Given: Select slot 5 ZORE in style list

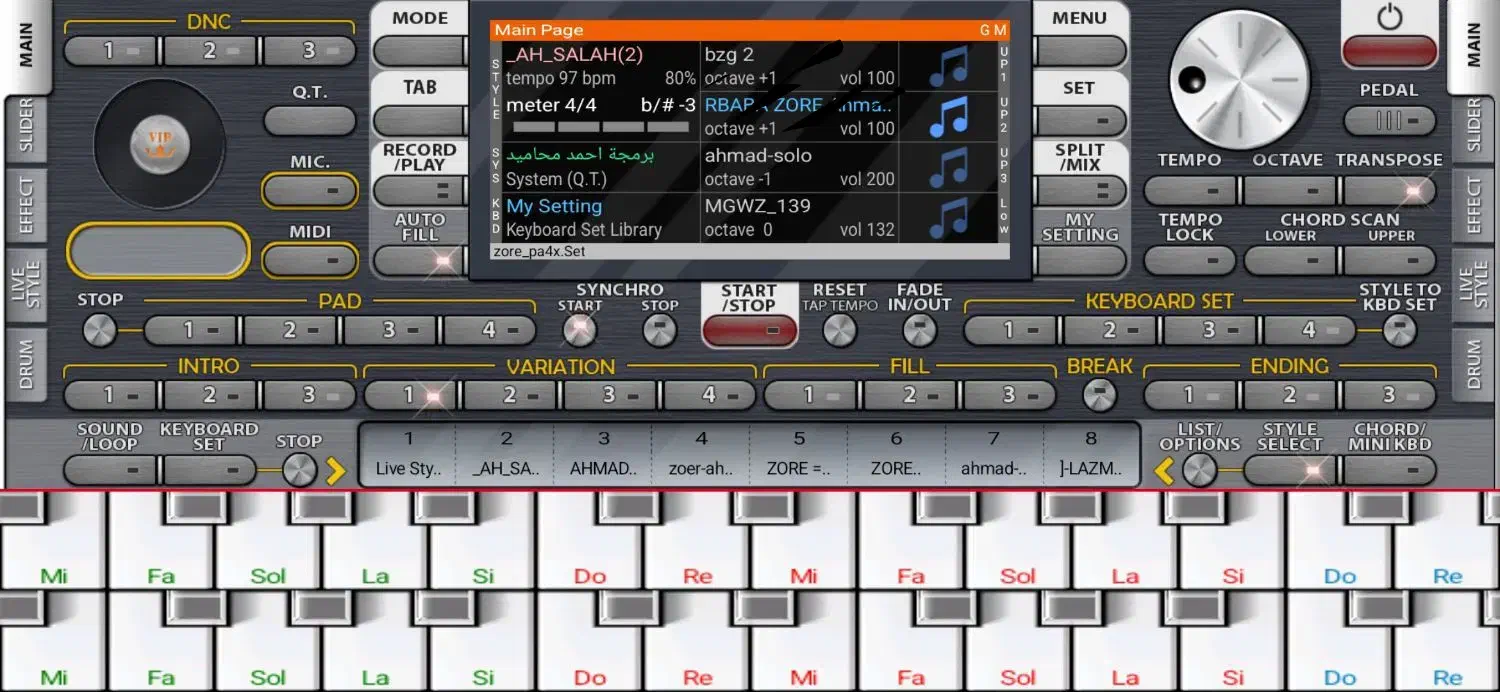Looking at the screenshot, I should point(799,454).
